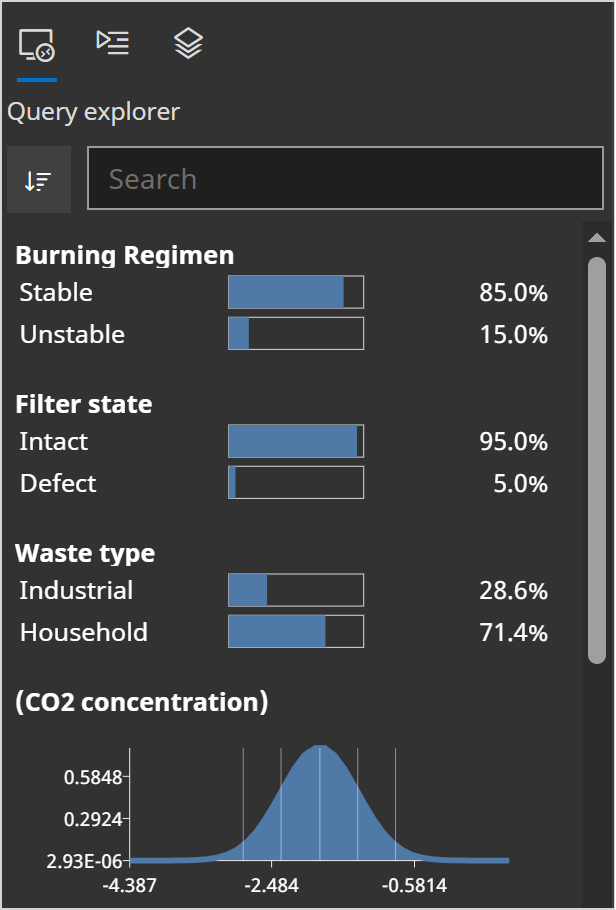
Task: Click the CO2 concentration distribution chart
Action: pos(319,810)
